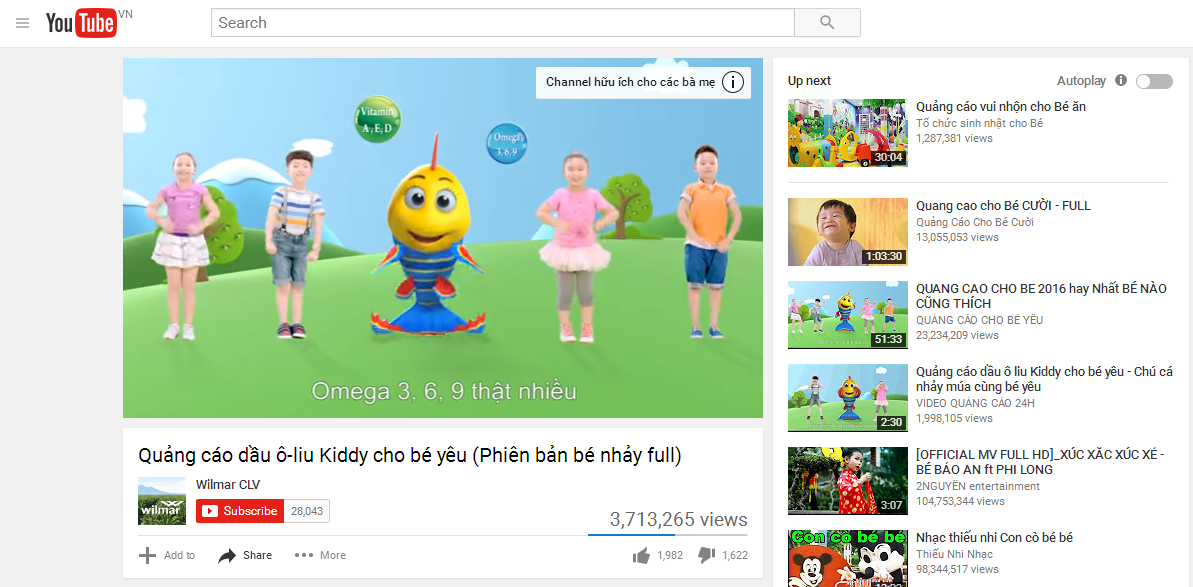Open Quang cao cho Bé CƯỜI thumbnail
The width and height of the screenshot is (1193, 587).
tap(848, 232)
